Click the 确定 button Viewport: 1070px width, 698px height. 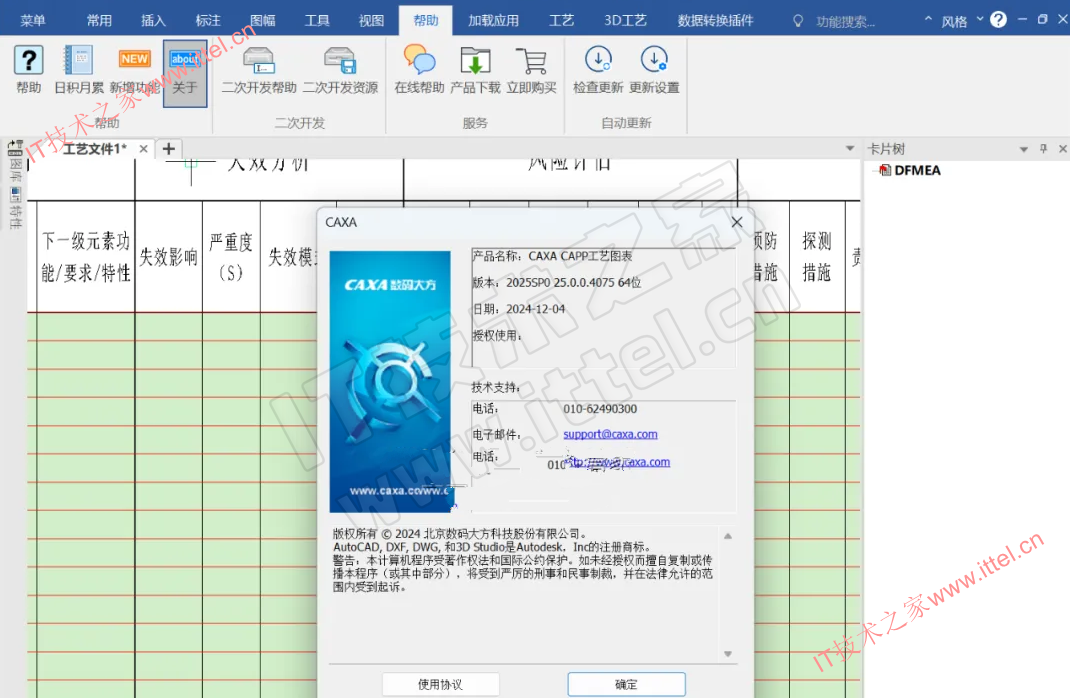(626, 684)
